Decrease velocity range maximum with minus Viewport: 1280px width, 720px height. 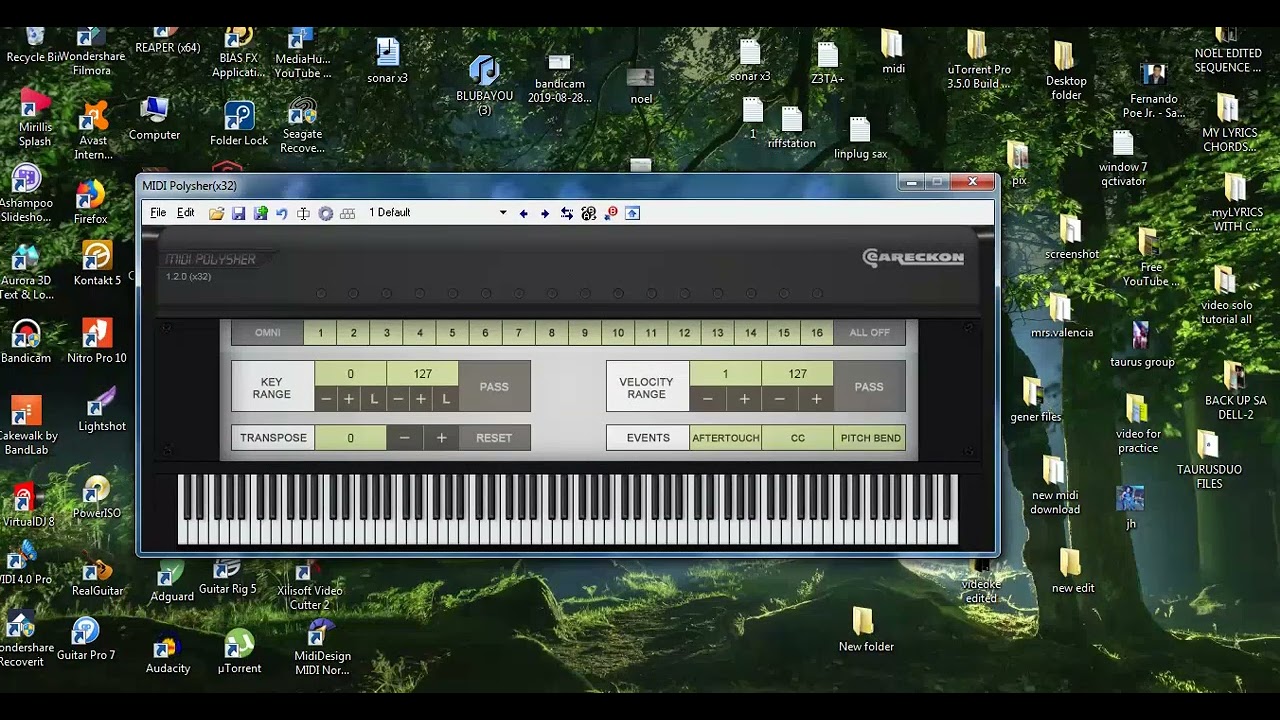click(x=780, y=399)
